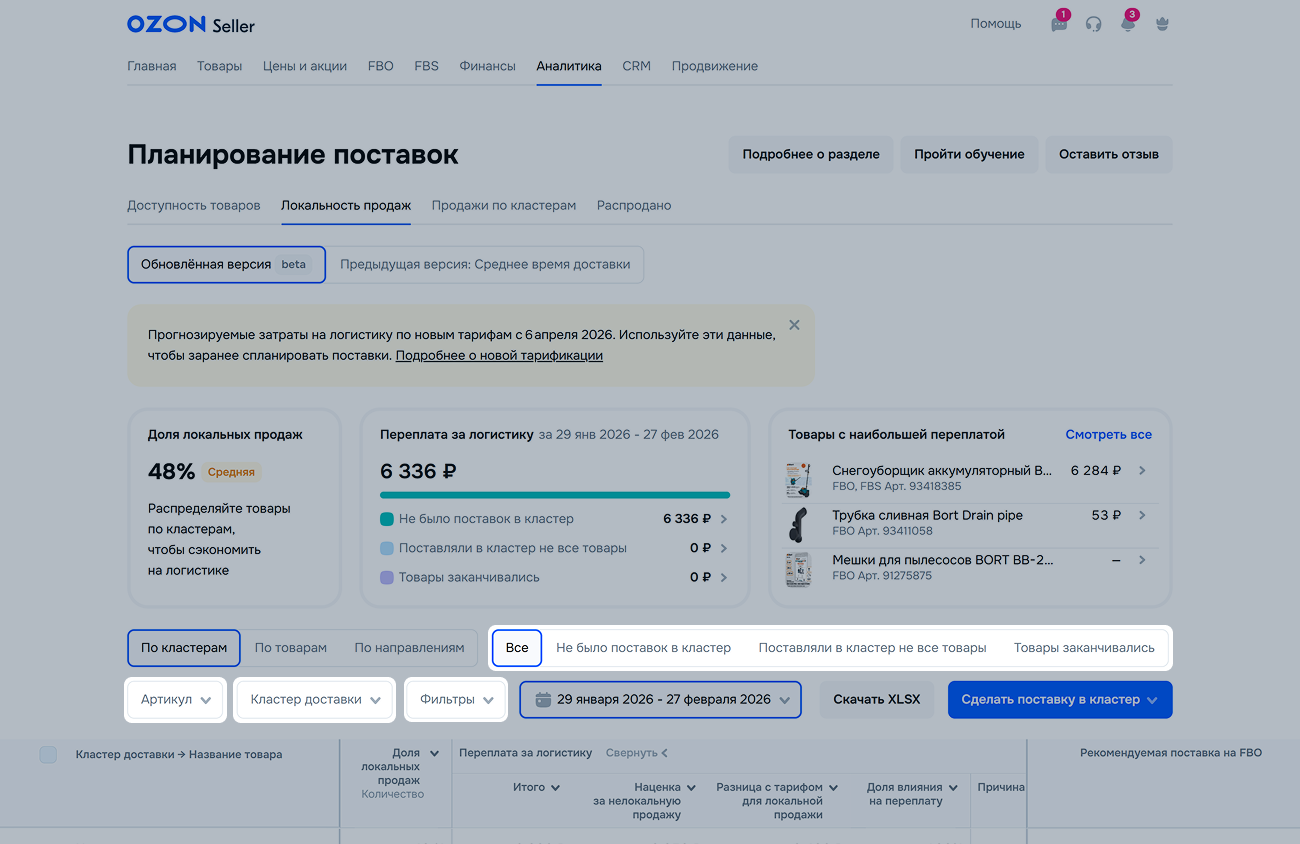
Task: Open the chevron next to the 6 284 ₽ snow blower row
Action: point(1142,470)
